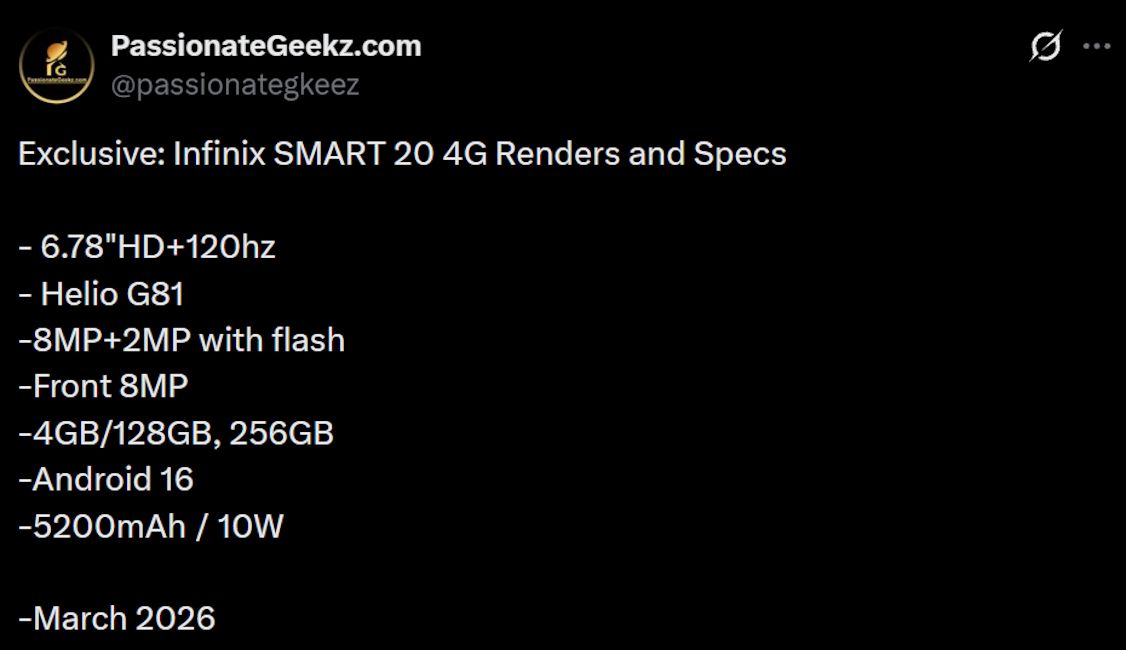Click the Grok AI summary icon
Viewport: 1126px width, 650px height.
tap(1046, 45)
